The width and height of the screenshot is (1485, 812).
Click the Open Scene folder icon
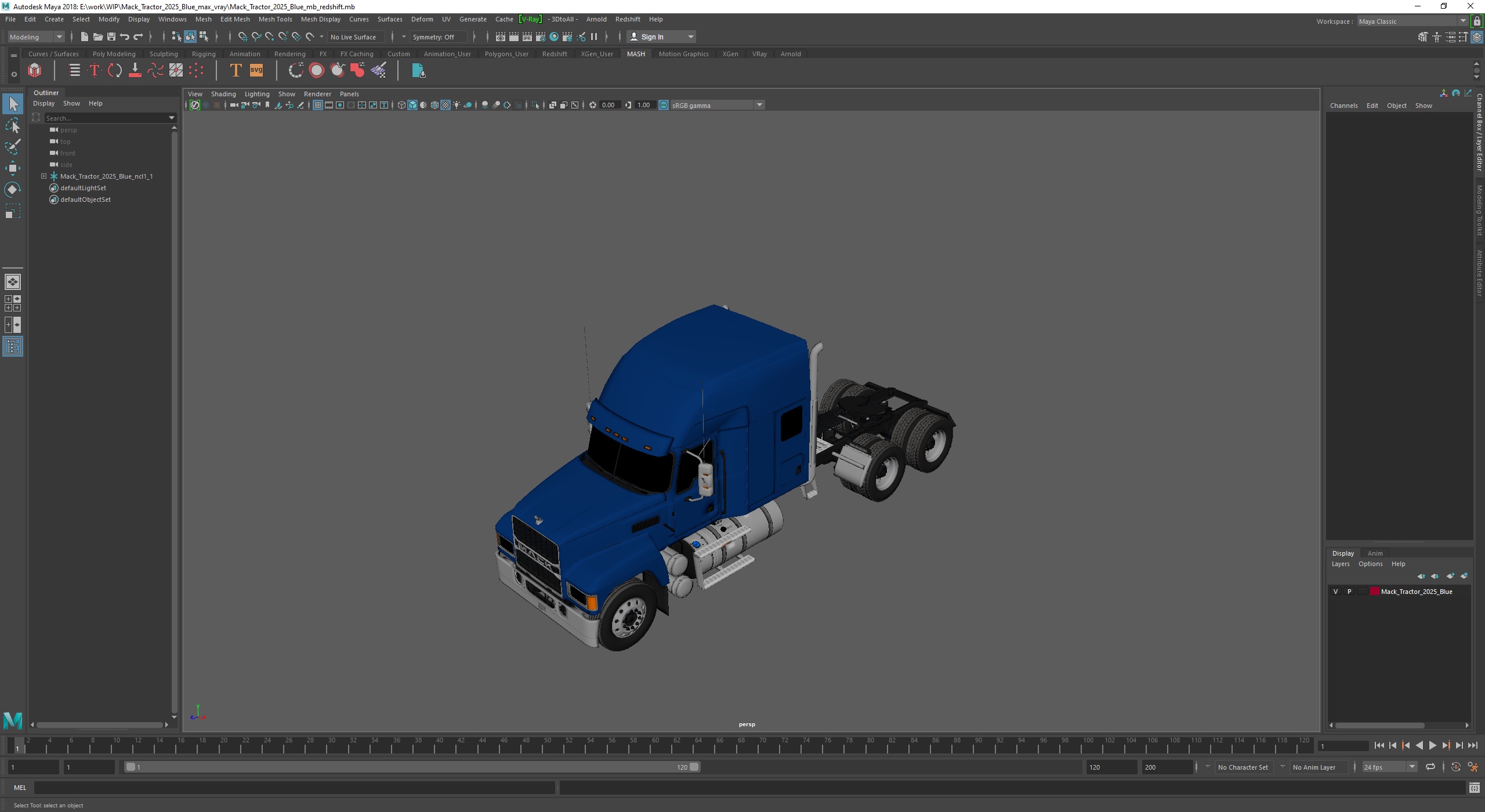(x=97, y=37)
